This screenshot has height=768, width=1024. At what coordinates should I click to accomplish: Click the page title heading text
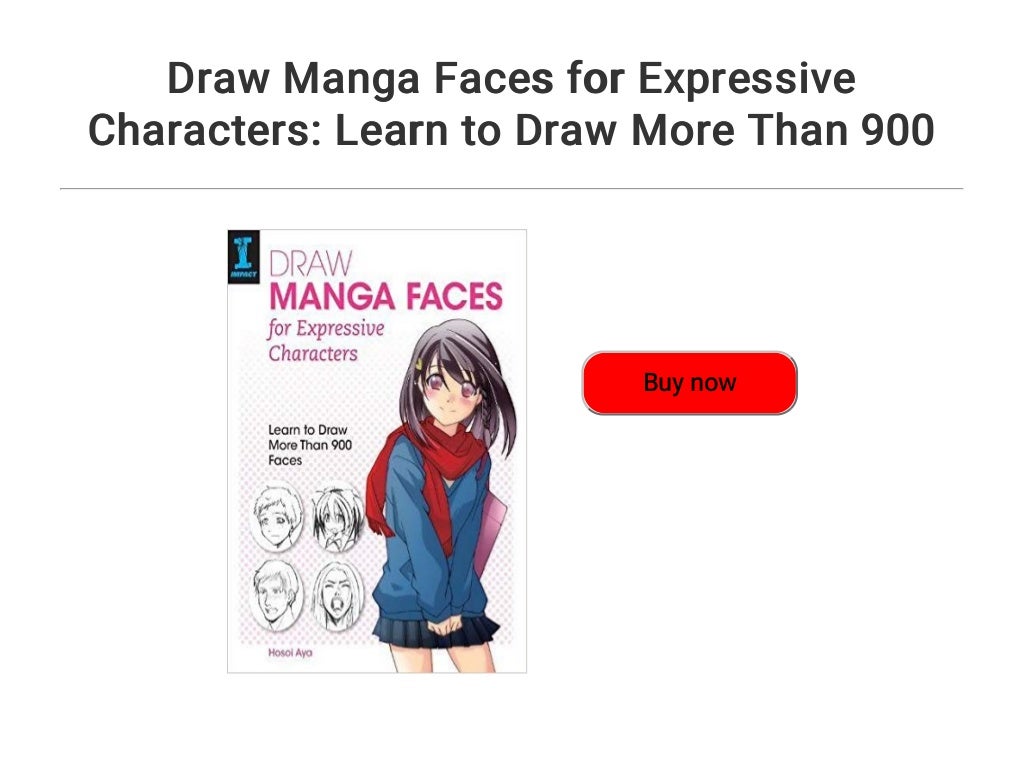(x=511, y=104)
